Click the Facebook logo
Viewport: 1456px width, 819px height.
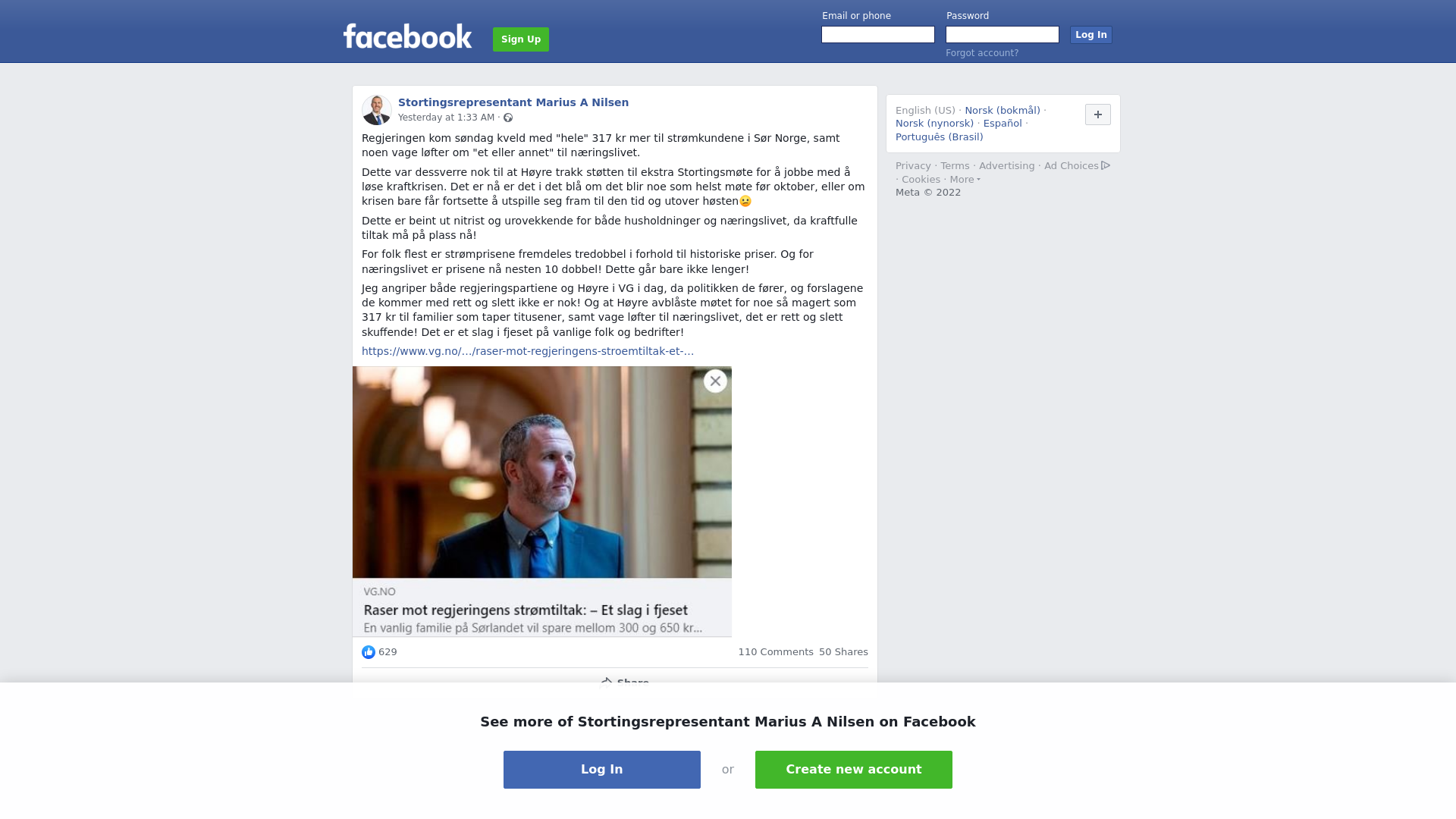pos(407,36)
